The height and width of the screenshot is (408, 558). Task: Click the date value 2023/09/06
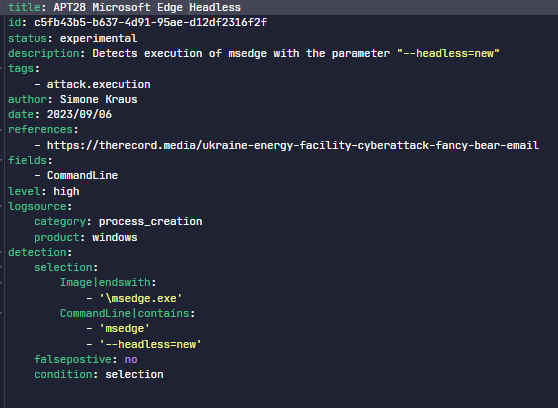[79, 114]
